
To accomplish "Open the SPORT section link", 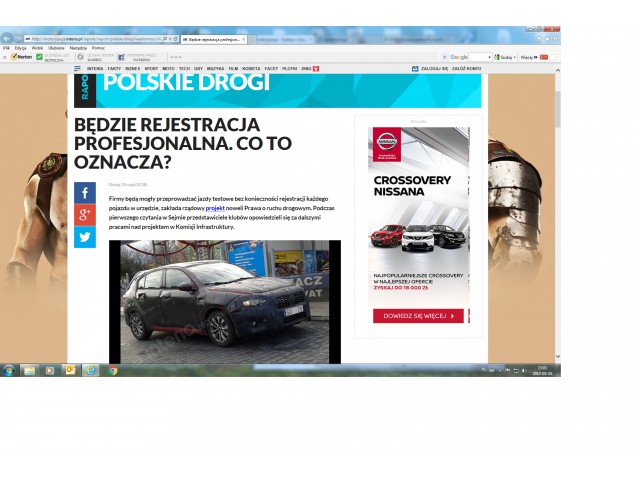I will [x=150, y=68].
